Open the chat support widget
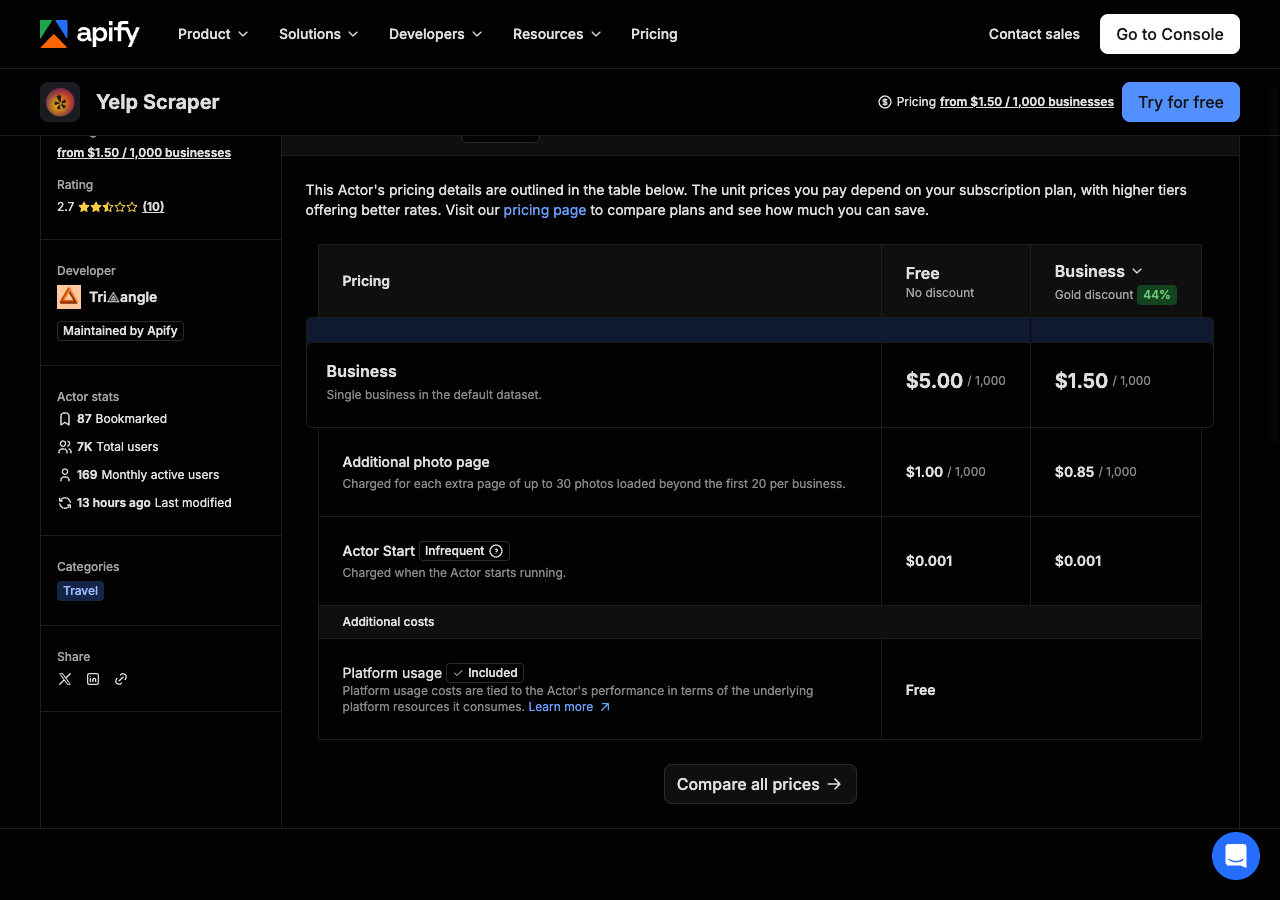This screenshot has height=900, width=1280. (1236, 856)
